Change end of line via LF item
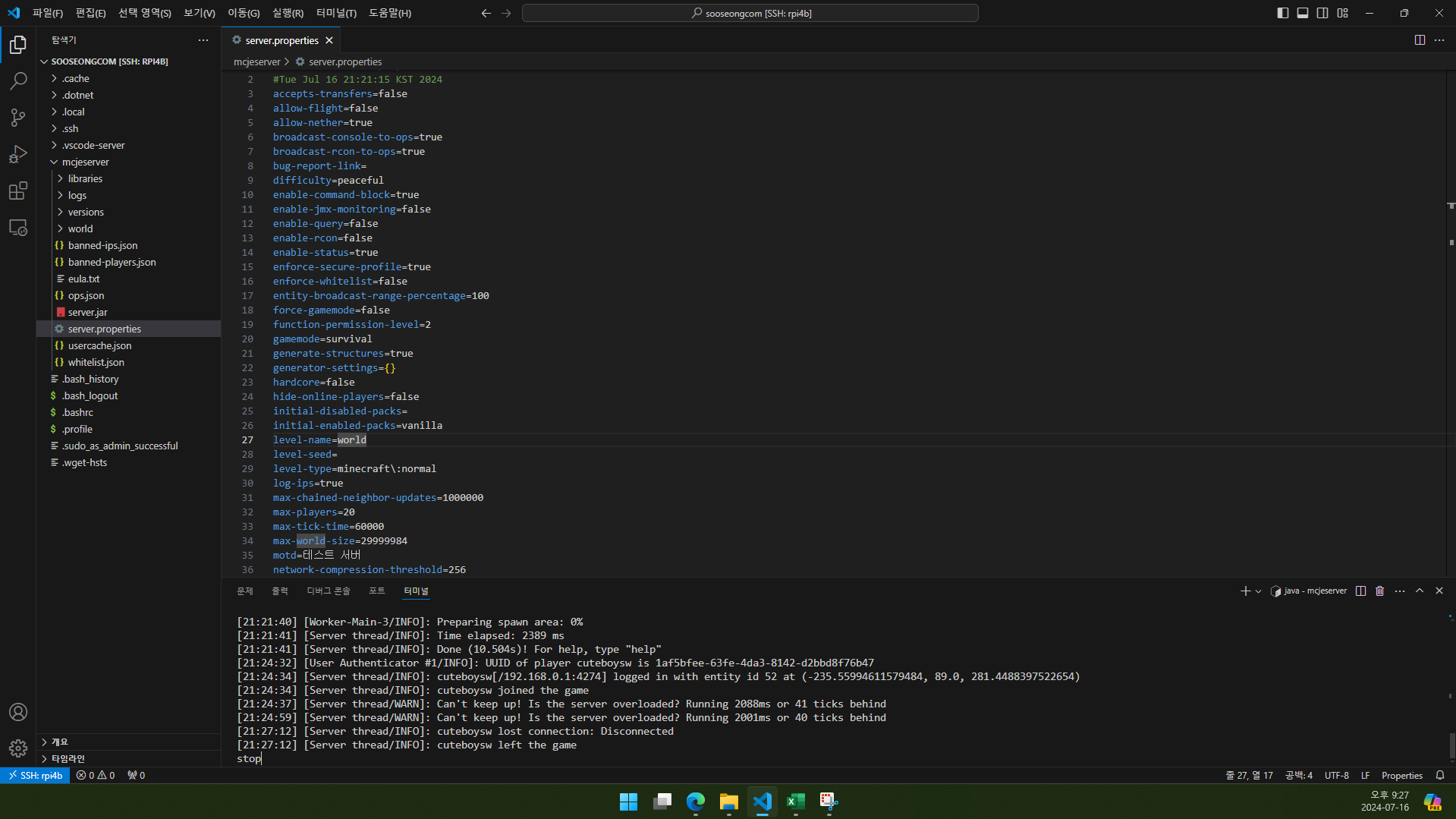The width and height of the screenshot is (1456, 819). (x=1365, y=775)
